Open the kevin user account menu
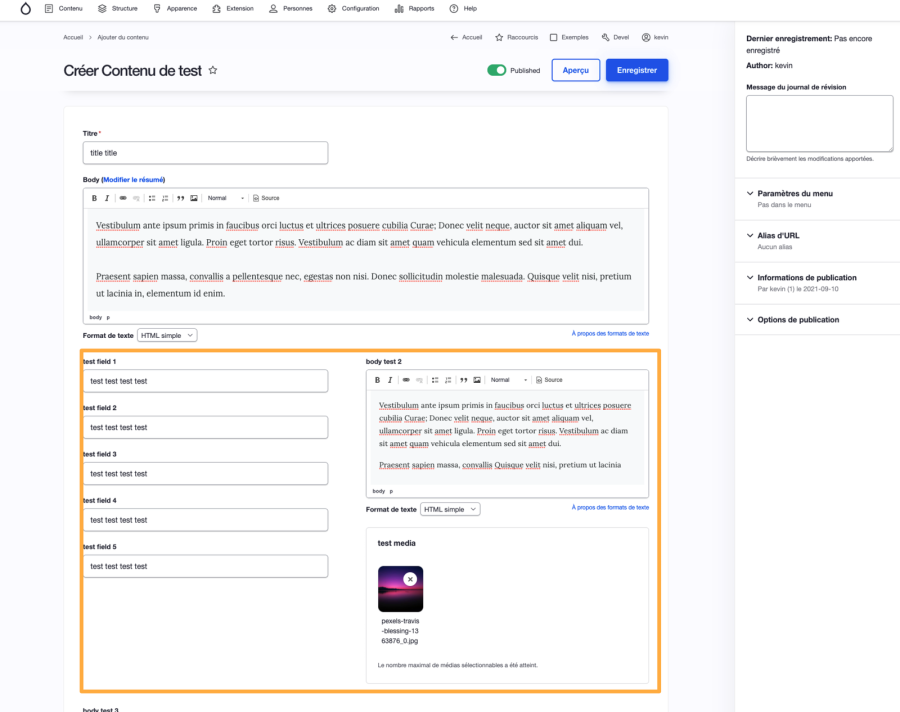The width and height of the screenshot is (900, 712). tap(655, 37)
